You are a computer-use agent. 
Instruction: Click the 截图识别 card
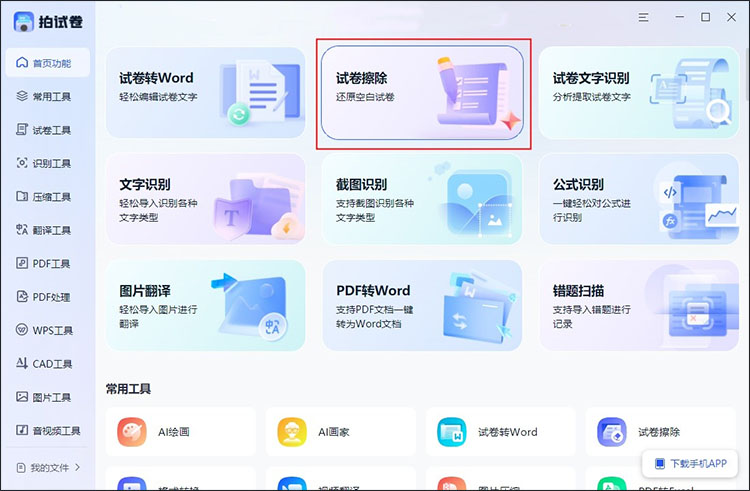(421, 199)
